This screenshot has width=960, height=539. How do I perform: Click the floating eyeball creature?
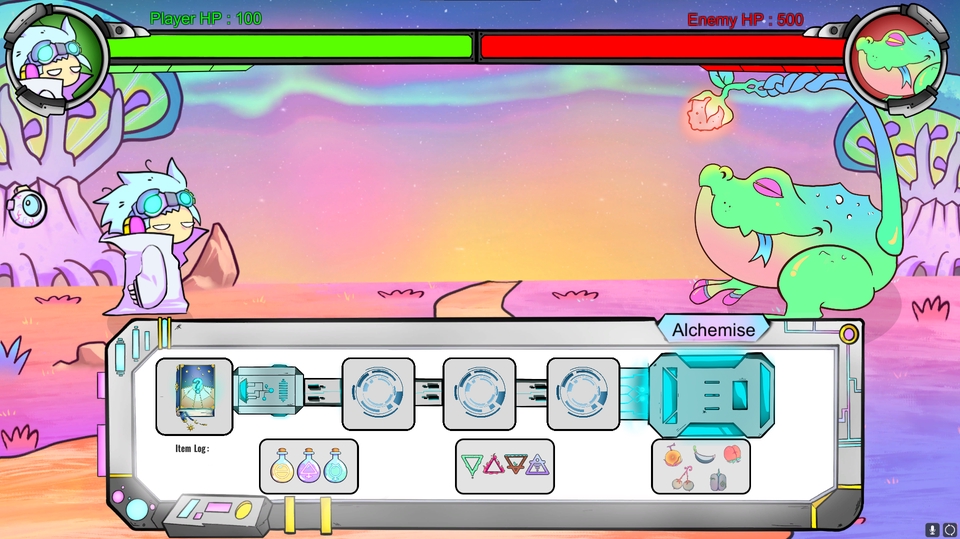coord(28,207)
